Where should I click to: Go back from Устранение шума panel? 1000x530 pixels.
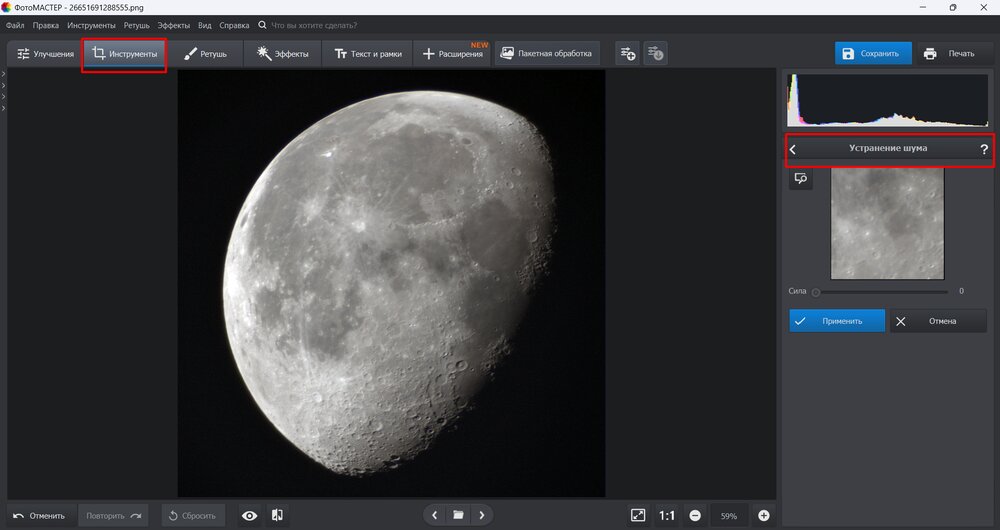(x=793, y=149)
